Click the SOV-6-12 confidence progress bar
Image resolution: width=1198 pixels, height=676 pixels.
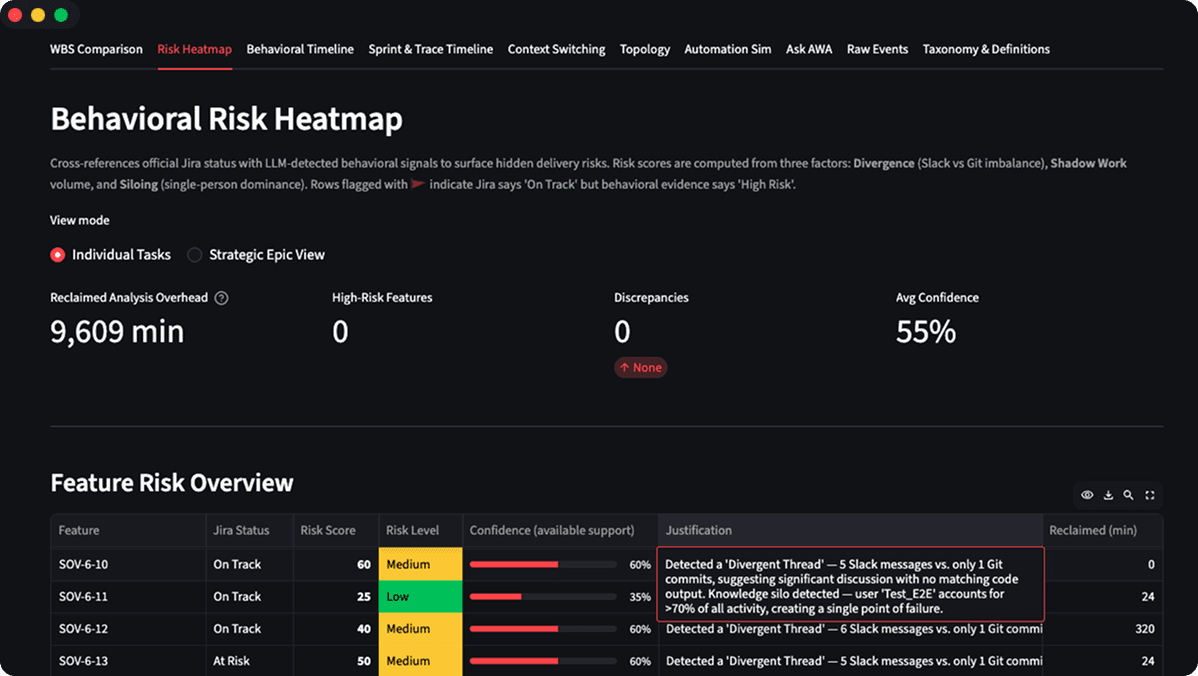(543, 629)
